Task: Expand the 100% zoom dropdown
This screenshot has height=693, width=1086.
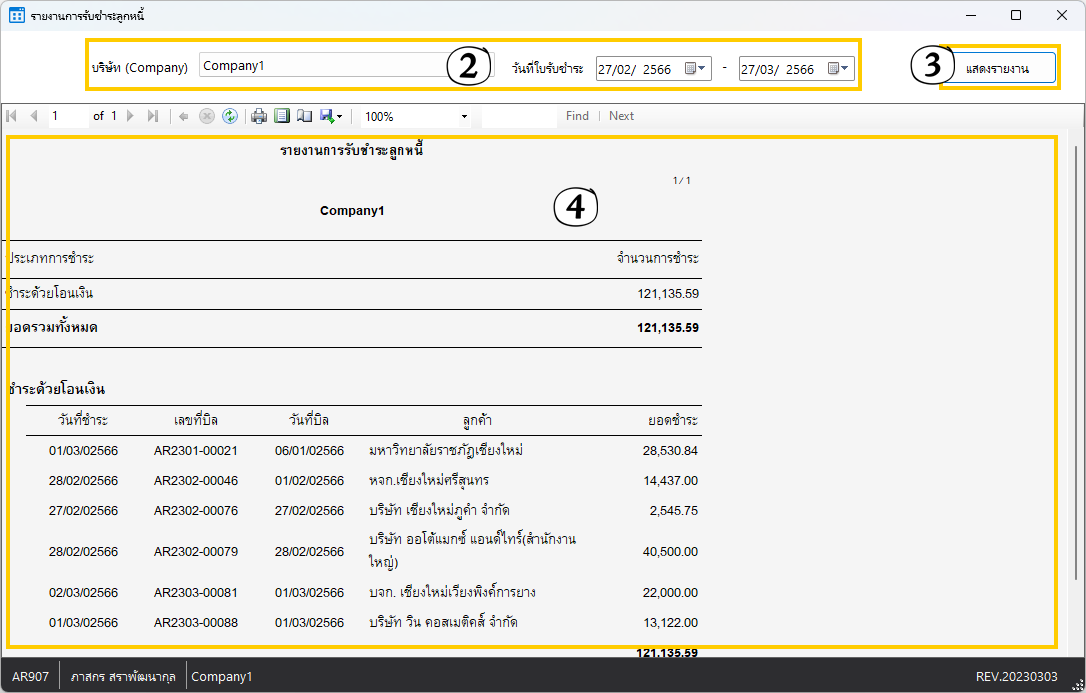Action: 464,117
